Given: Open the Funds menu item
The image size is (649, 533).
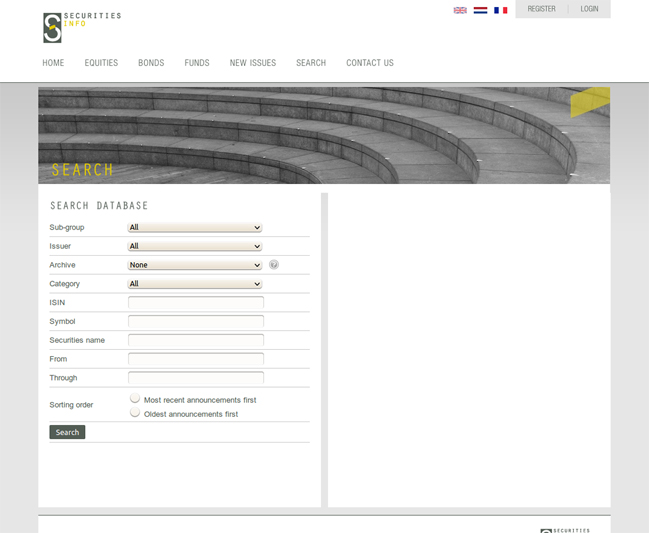Looking at the screenshot, I should pos(197,63).
